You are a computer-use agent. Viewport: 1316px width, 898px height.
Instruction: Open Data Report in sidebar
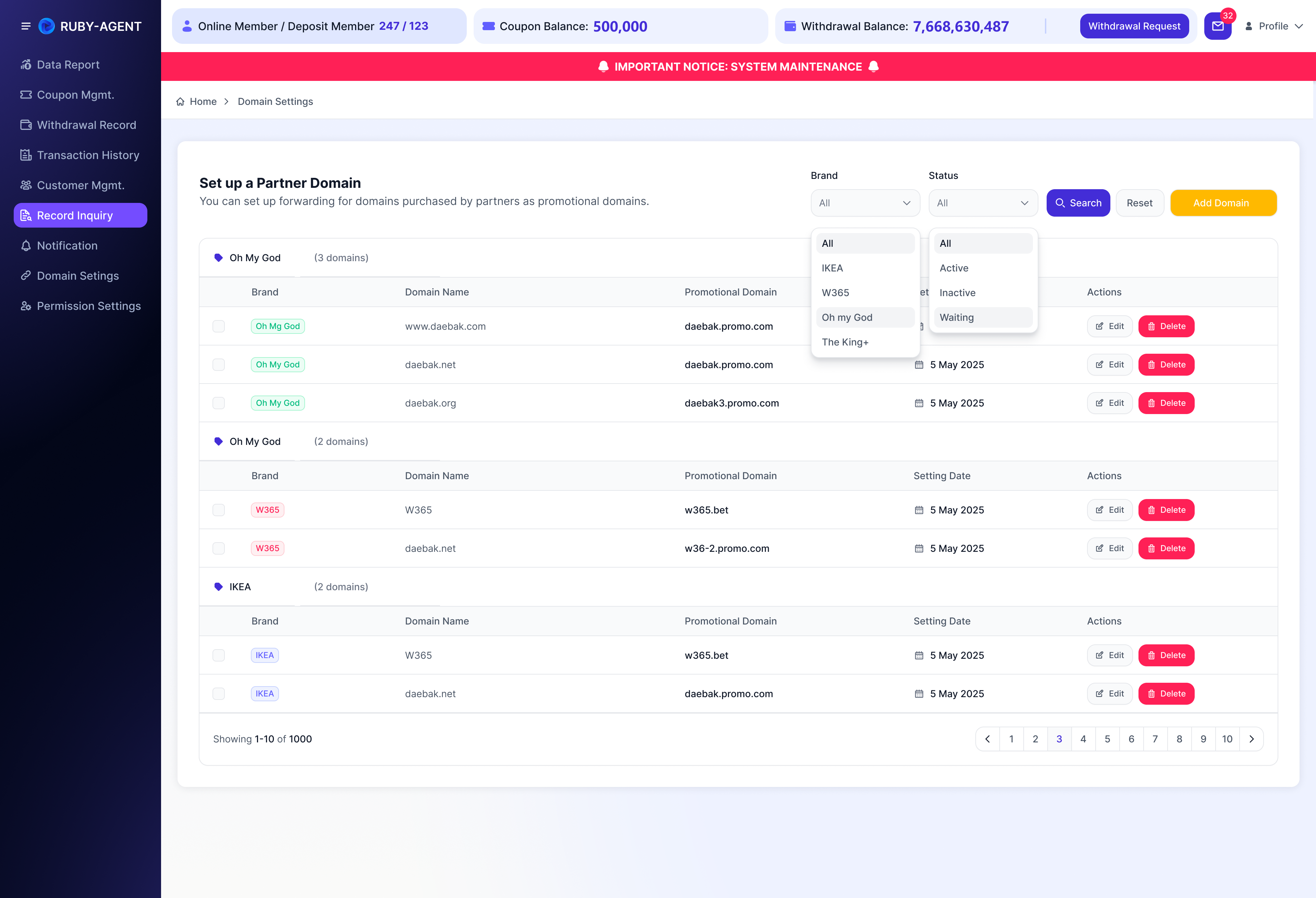[x=81, y=64]
